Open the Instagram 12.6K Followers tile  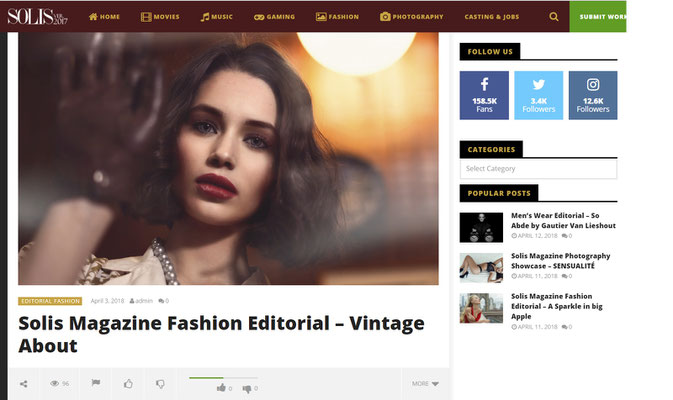coord(593,95)
